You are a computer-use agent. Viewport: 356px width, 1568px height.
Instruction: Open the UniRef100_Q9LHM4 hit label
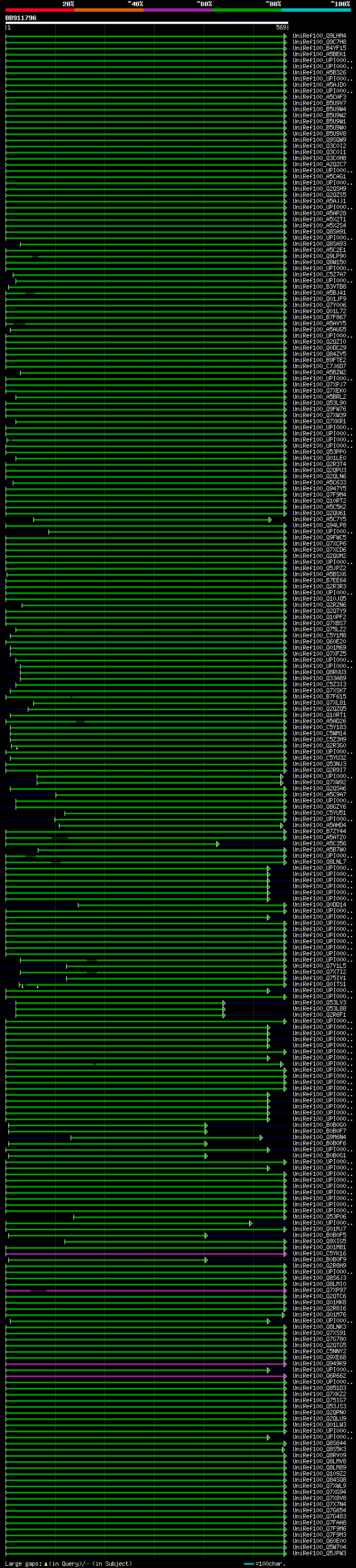[319, 36]
